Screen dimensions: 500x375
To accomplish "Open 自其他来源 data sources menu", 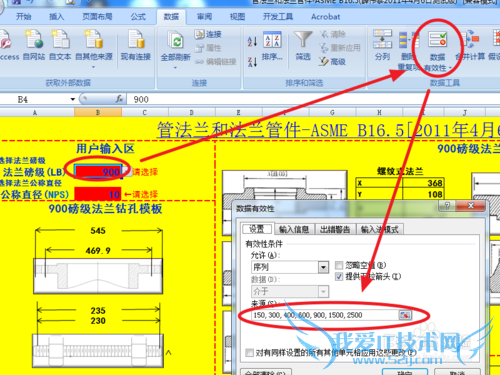I will click(94, 48).
